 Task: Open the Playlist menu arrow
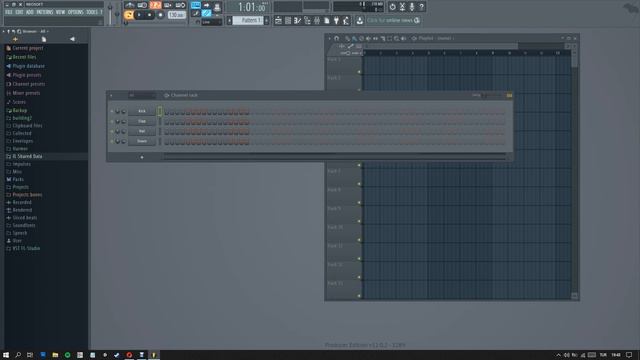tap(329, 38)
